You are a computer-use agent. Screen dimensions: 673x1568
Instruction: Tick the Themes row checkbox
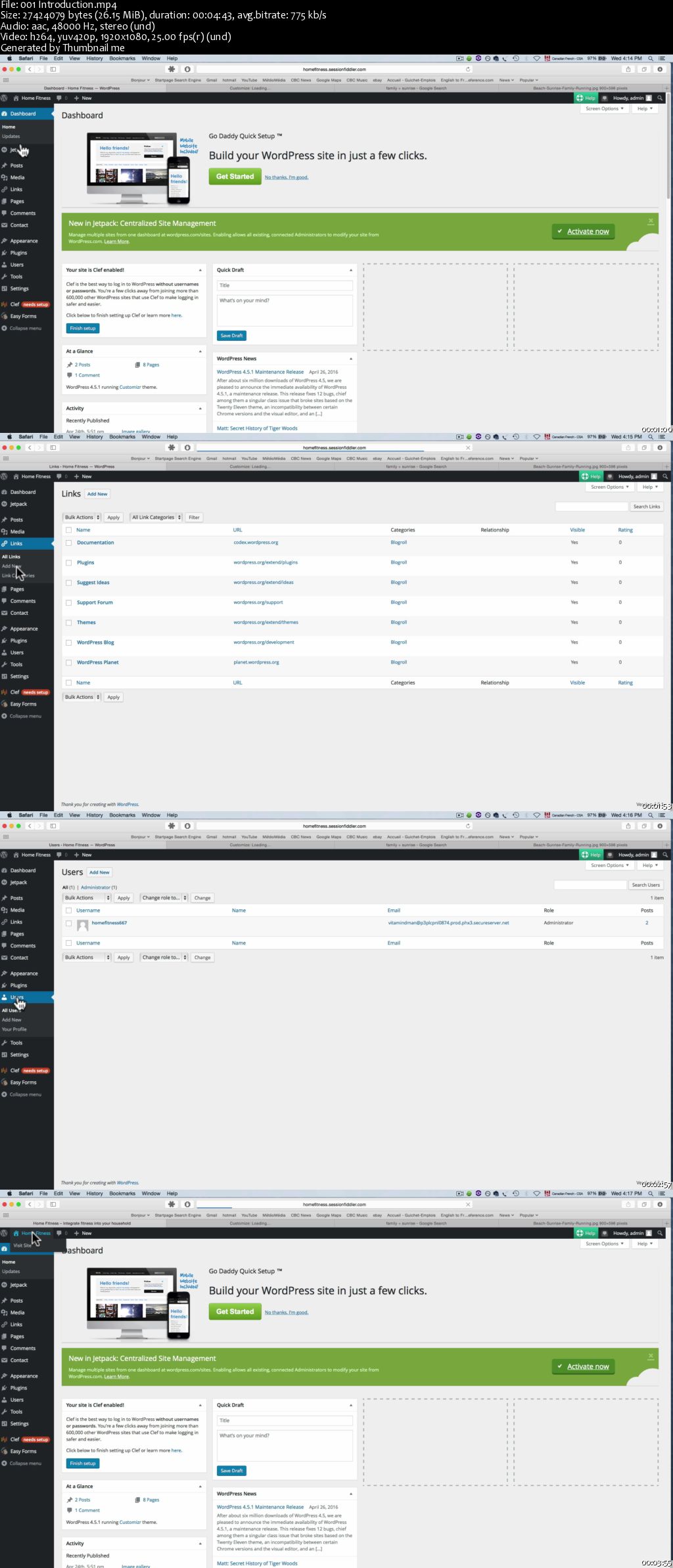tap(68, 622)
